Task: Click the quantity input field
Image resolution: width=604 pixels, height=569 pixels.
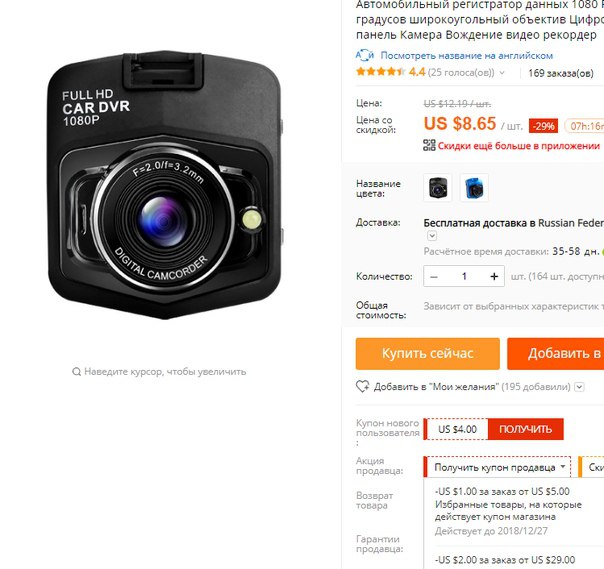Action: coord(464,277)
